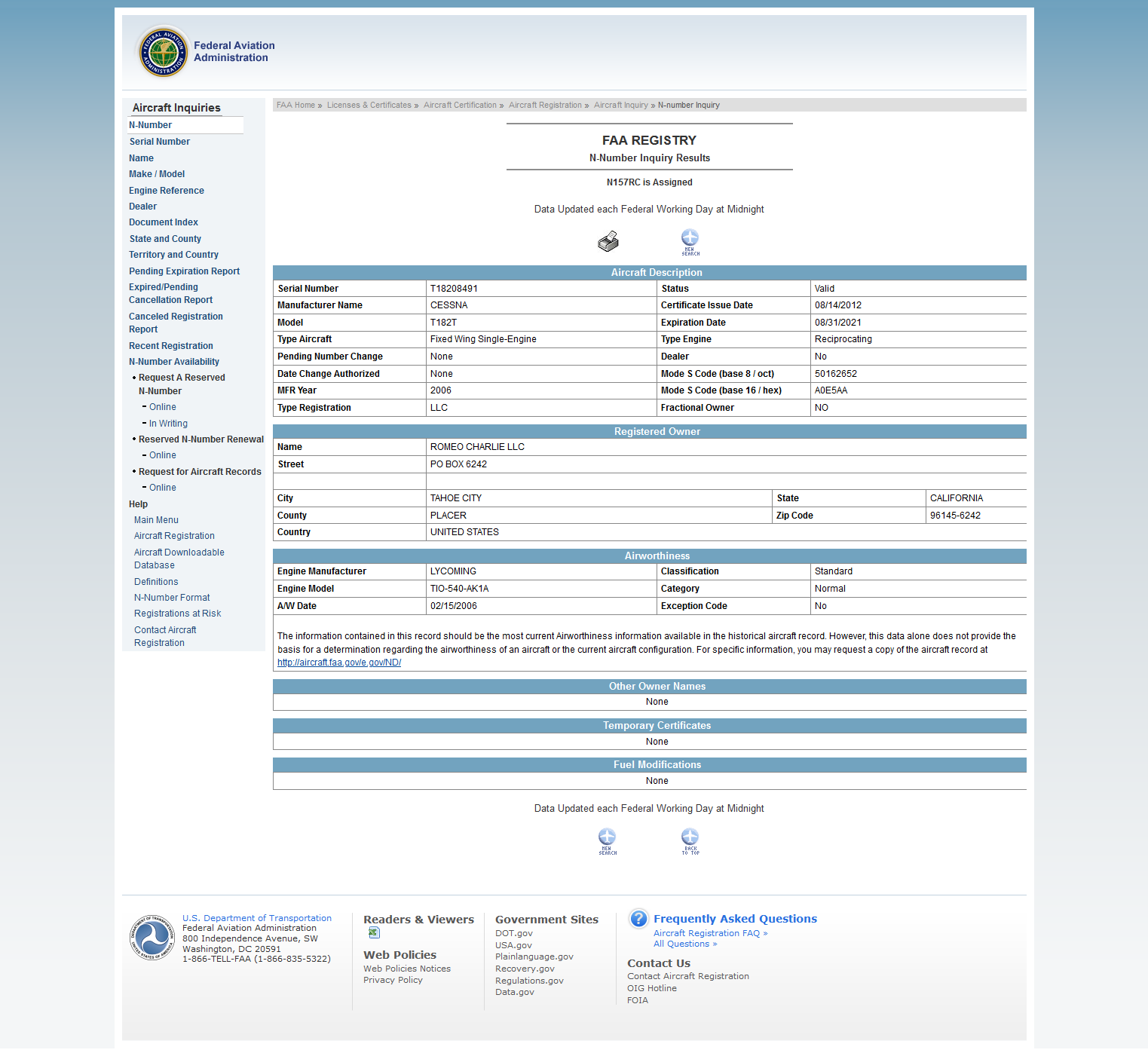Open Aircraft Registration help link
The height and width of the screenshot is (1056, 1148).
tap(174, 536)
